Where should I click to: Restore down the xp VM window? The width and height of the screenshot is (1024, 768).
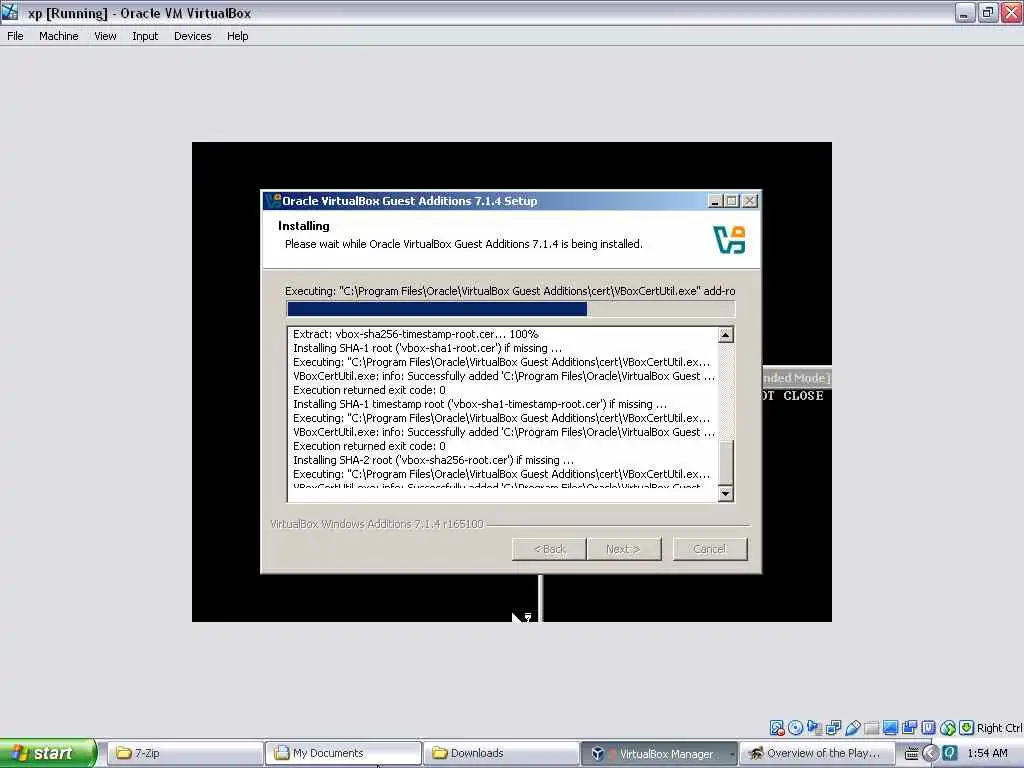988,12
